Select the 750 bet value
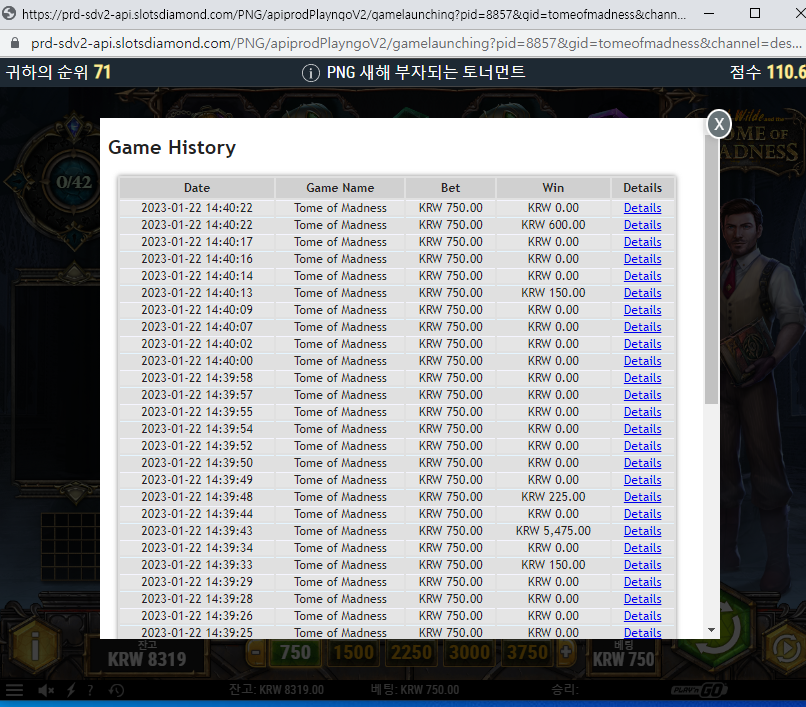Screen dimensions: 806x707 (295, 652)
